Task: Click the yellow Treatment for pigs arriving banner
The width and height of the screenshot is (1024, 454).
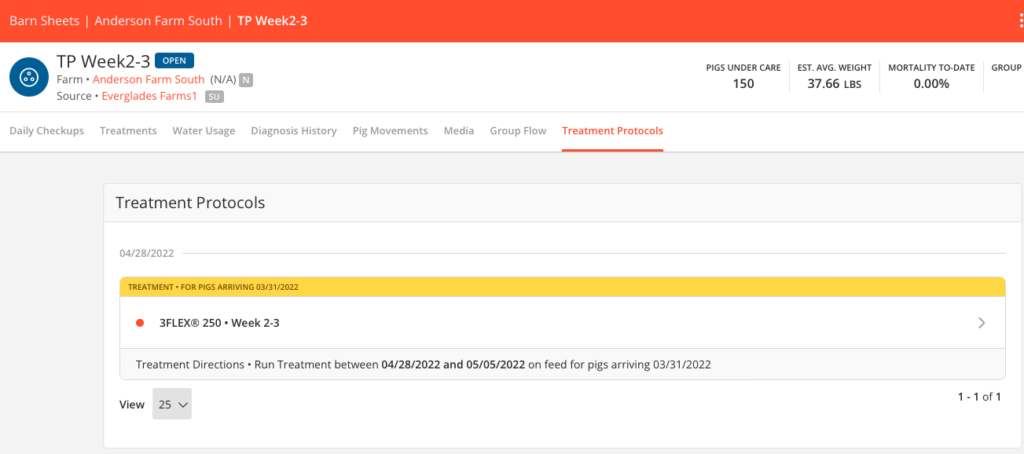Action: [562, 287]
